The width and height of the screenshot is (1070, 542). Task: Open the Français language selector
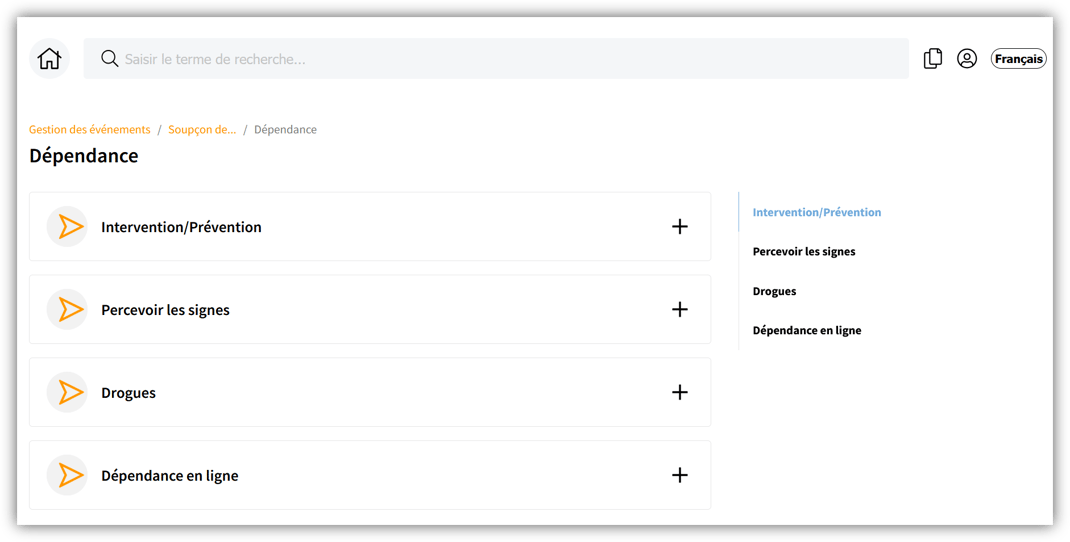click(x=1018, y=59)
